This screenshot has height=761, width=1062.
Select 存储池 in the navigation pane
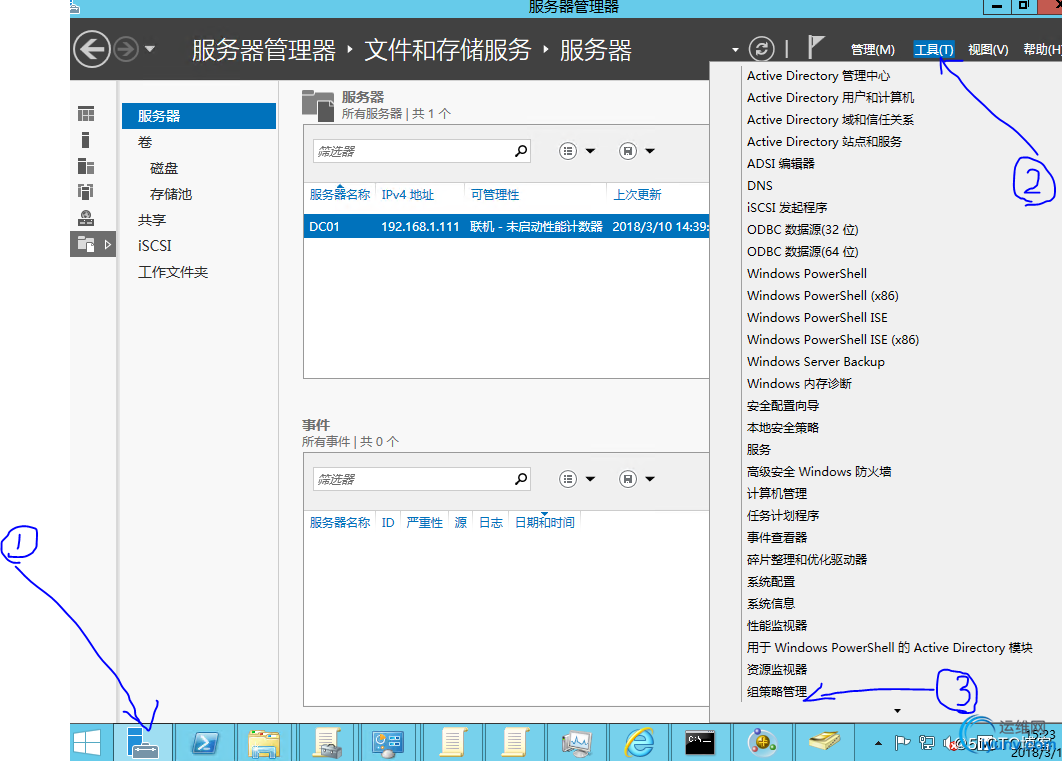(171, 194)
